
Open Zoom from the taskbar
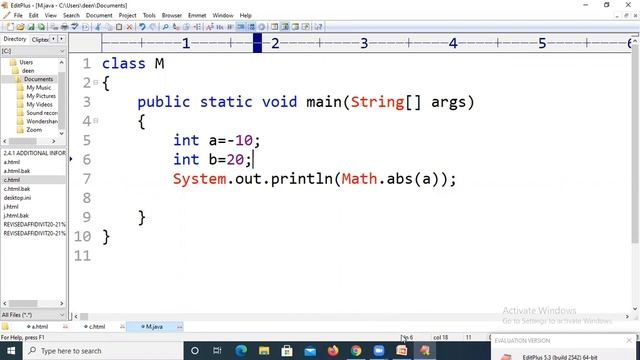tap(379, 351)
